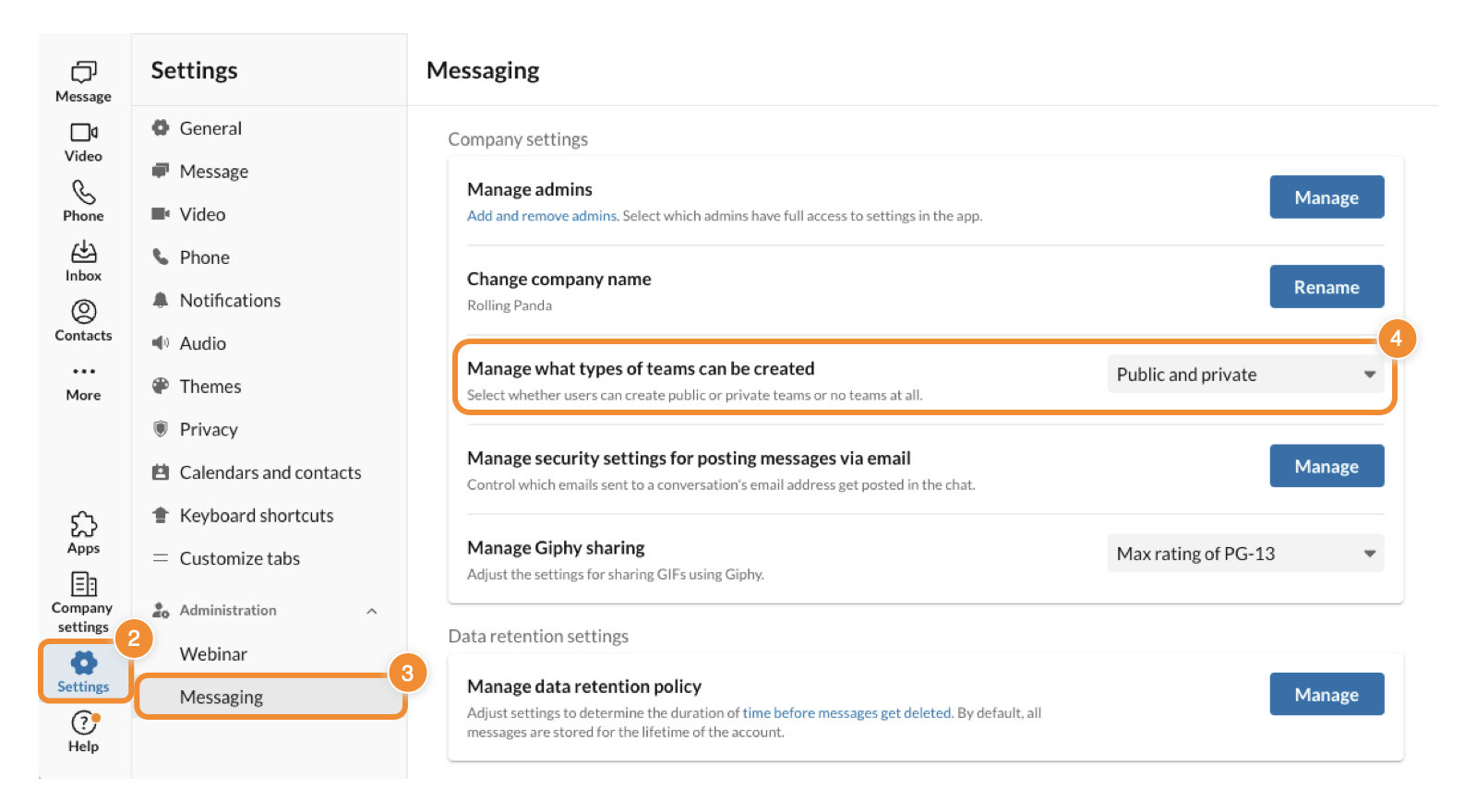
Task: Open the Video camera icon in navigation bar
Action: pos(83,133)
